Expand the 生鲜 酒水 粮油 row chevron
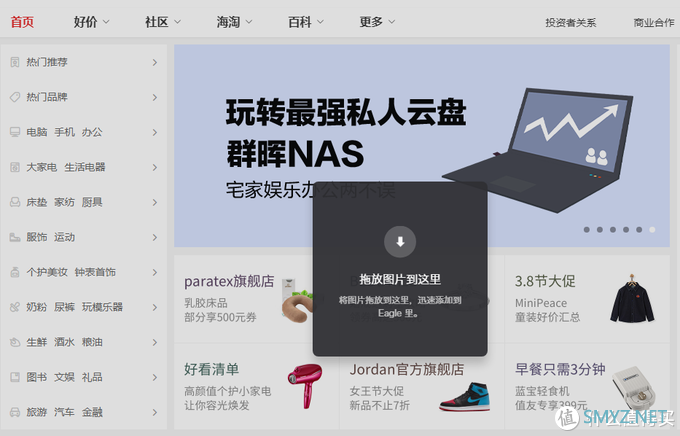 [155, 342]
